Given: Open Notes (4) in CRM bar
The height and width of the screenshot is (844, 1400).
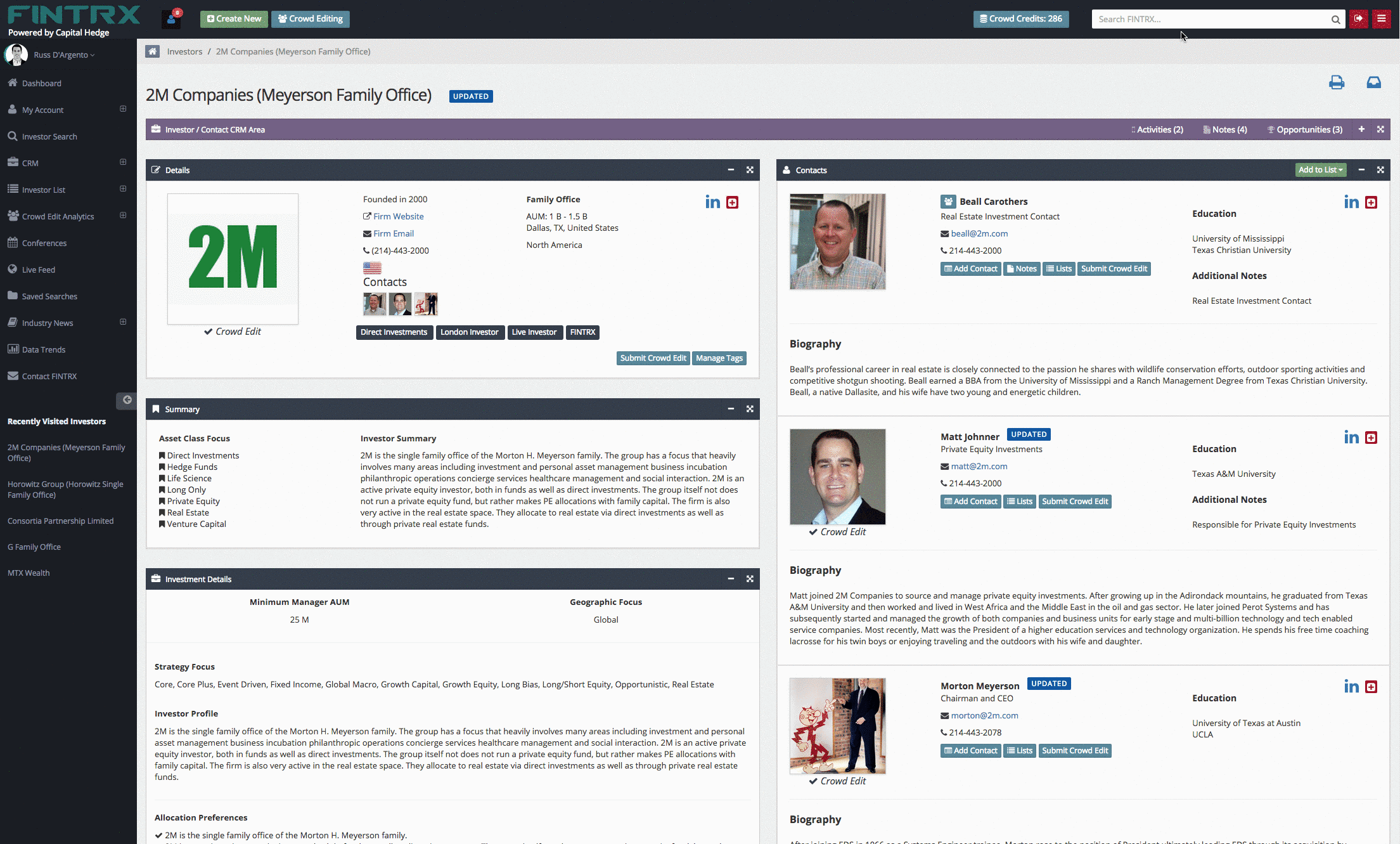Looking at the screenshot, I should 1226,129.
